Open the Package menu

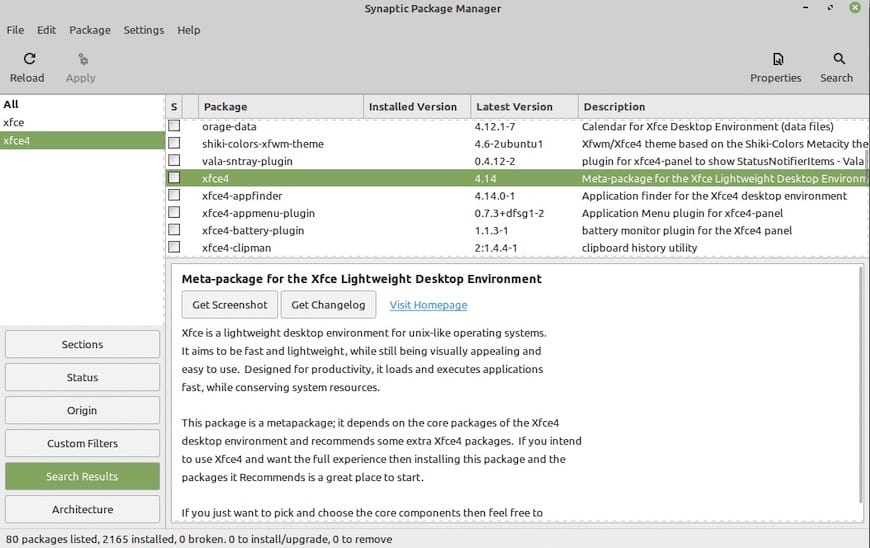90,30
